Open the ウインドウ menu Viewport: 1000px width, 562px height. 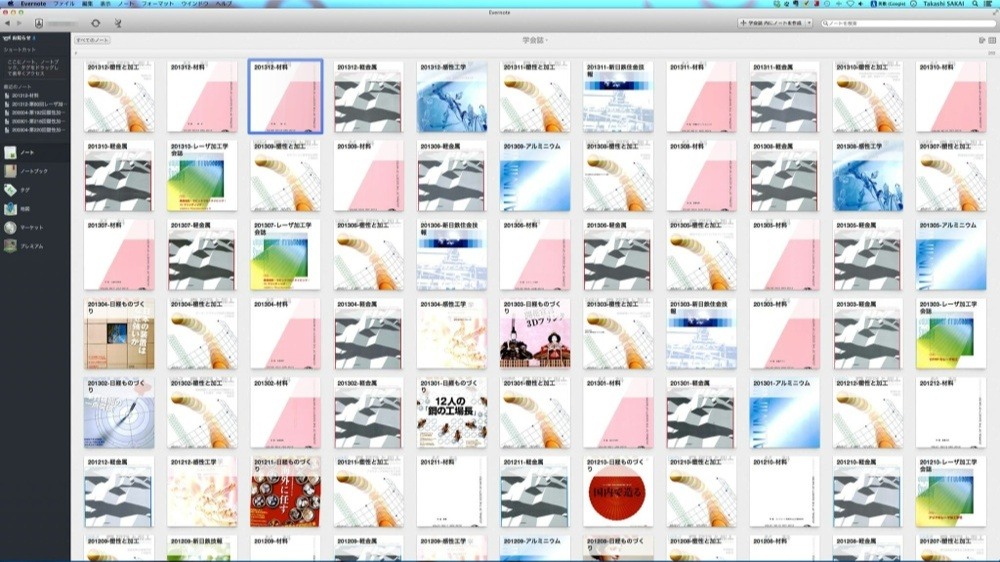195,4
